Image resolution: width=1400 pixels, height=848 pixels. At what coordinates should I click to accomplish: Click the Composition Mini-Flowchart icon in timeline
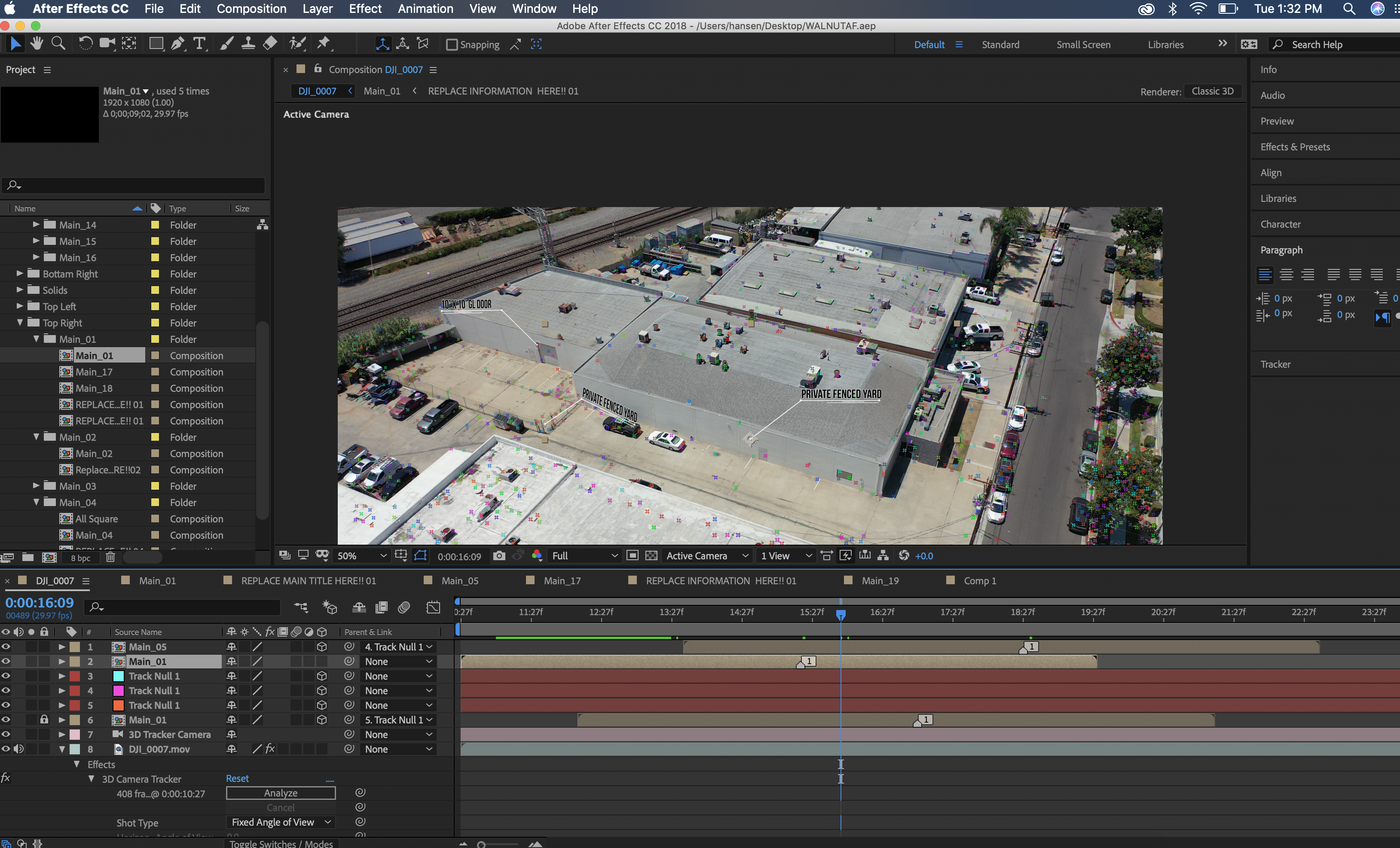point(301,608)
